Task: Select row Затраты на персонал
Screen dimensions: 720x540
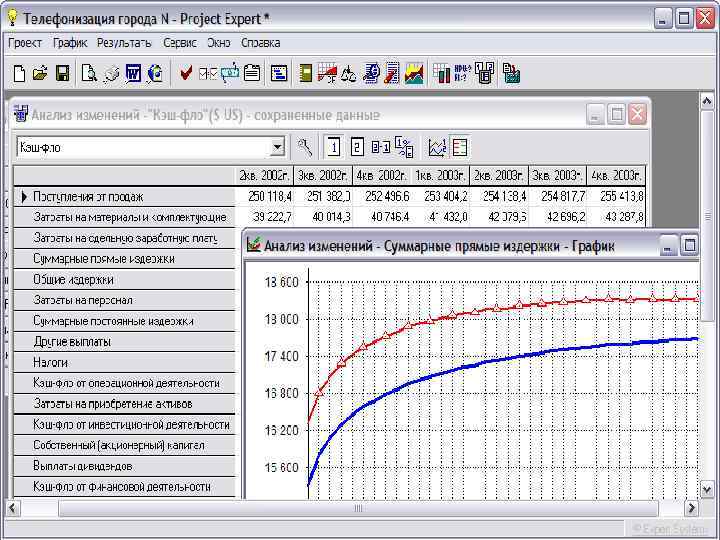Action: point(124,300)
